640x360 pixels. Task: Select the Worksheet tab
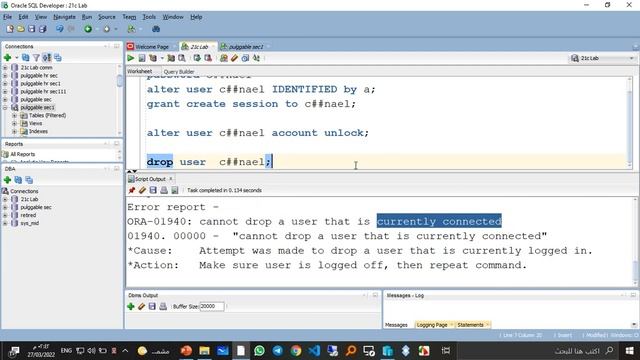coord(140,71)
